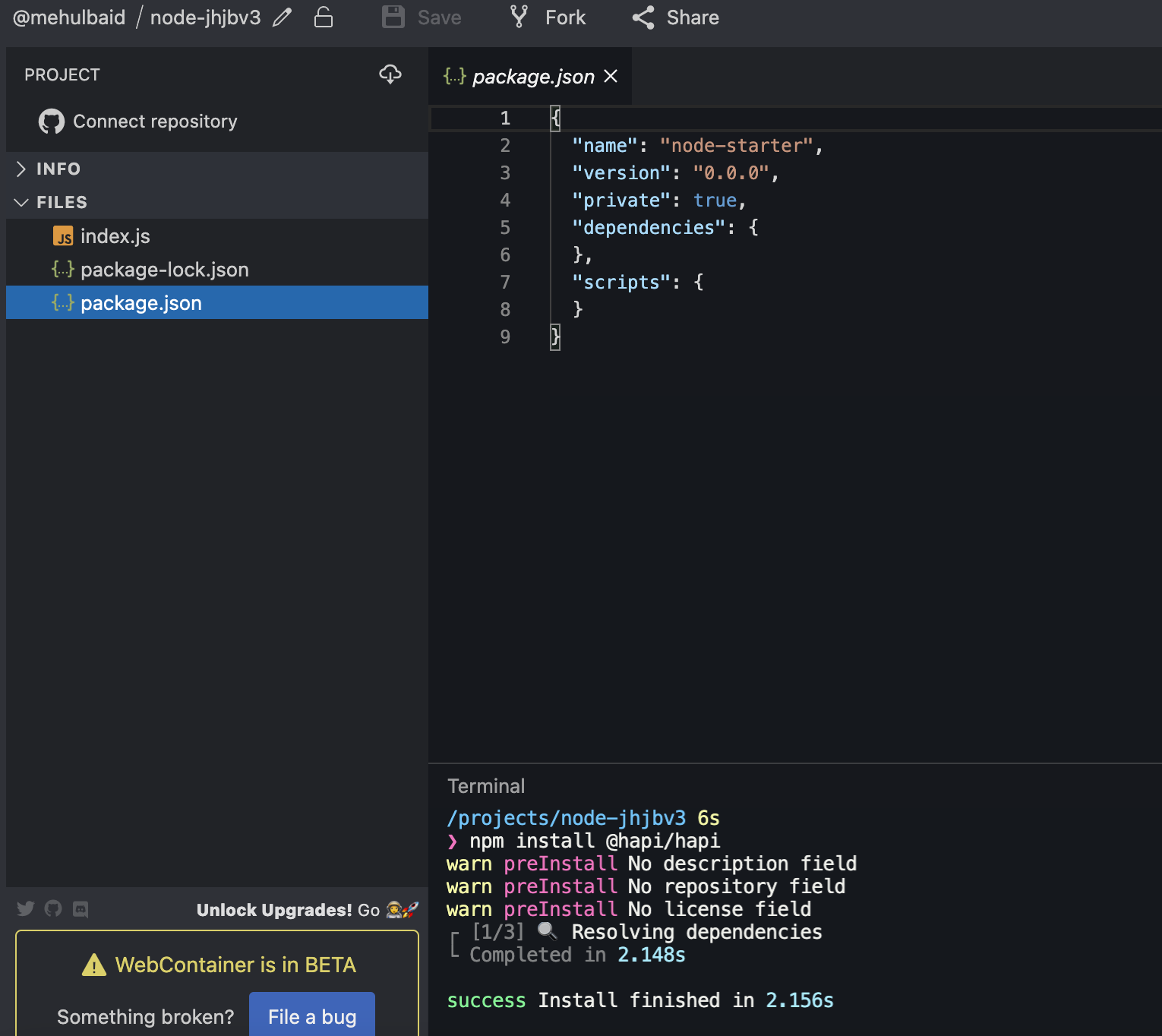Click the Save icon in top bar
1162x1036 pixels.
click(x=393, y=17)
